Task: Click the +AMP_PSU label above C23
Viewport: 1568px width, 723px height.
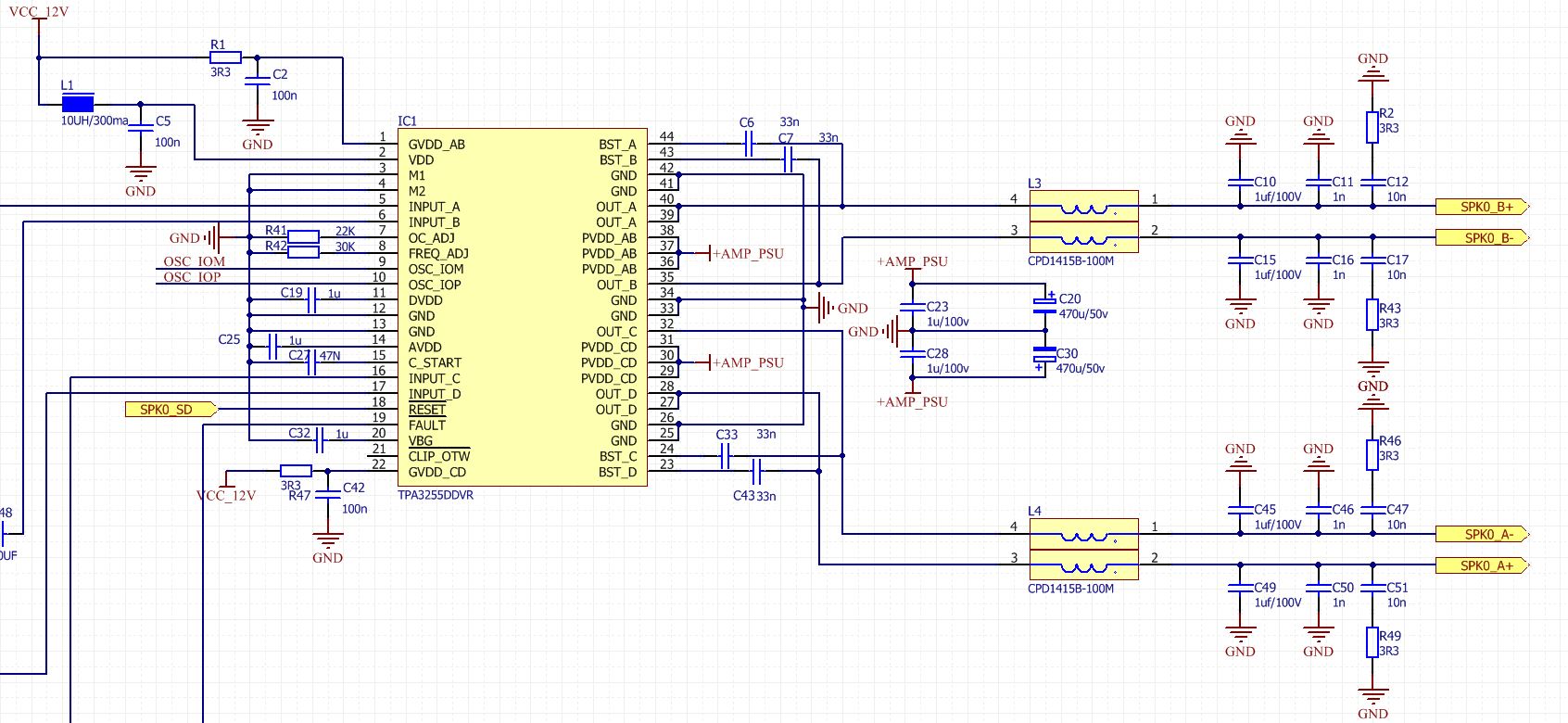Action: click(912, 261)
